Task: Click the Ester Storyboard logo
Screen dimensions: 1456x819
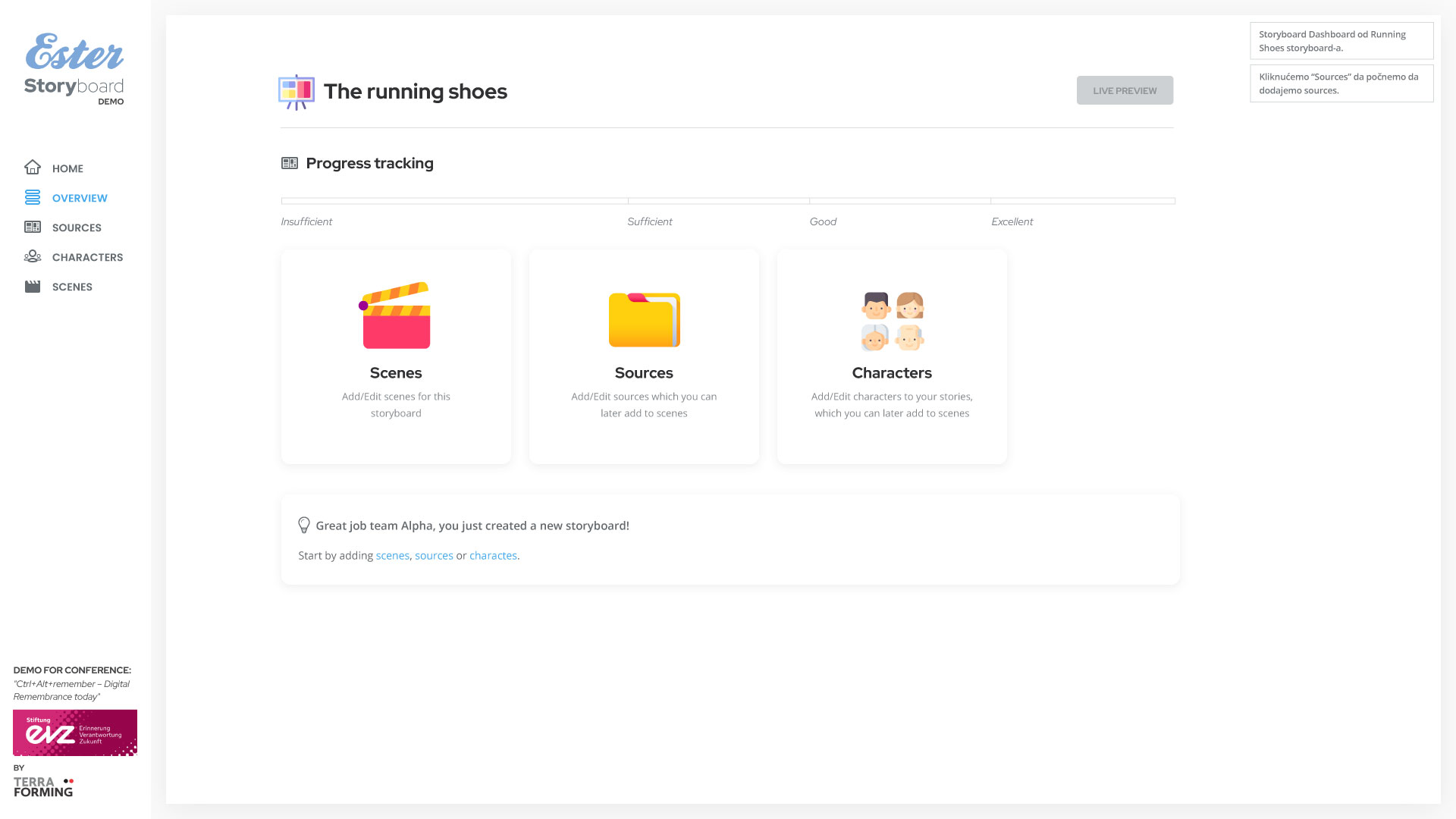Action: coord(74,69)
